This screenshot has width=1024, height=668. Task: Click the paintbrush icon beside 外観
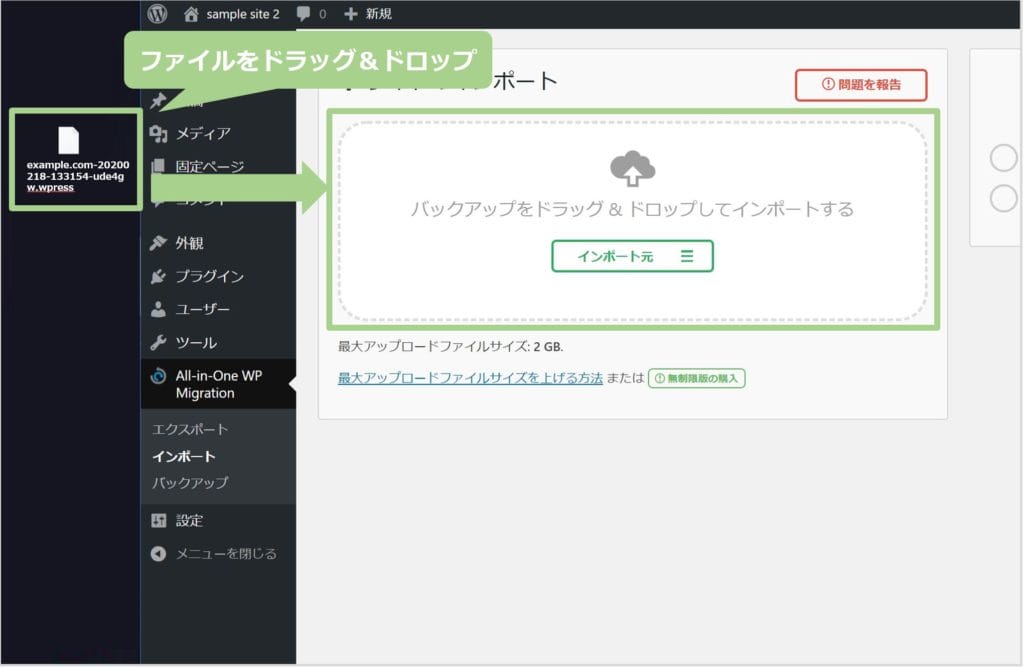158,243
